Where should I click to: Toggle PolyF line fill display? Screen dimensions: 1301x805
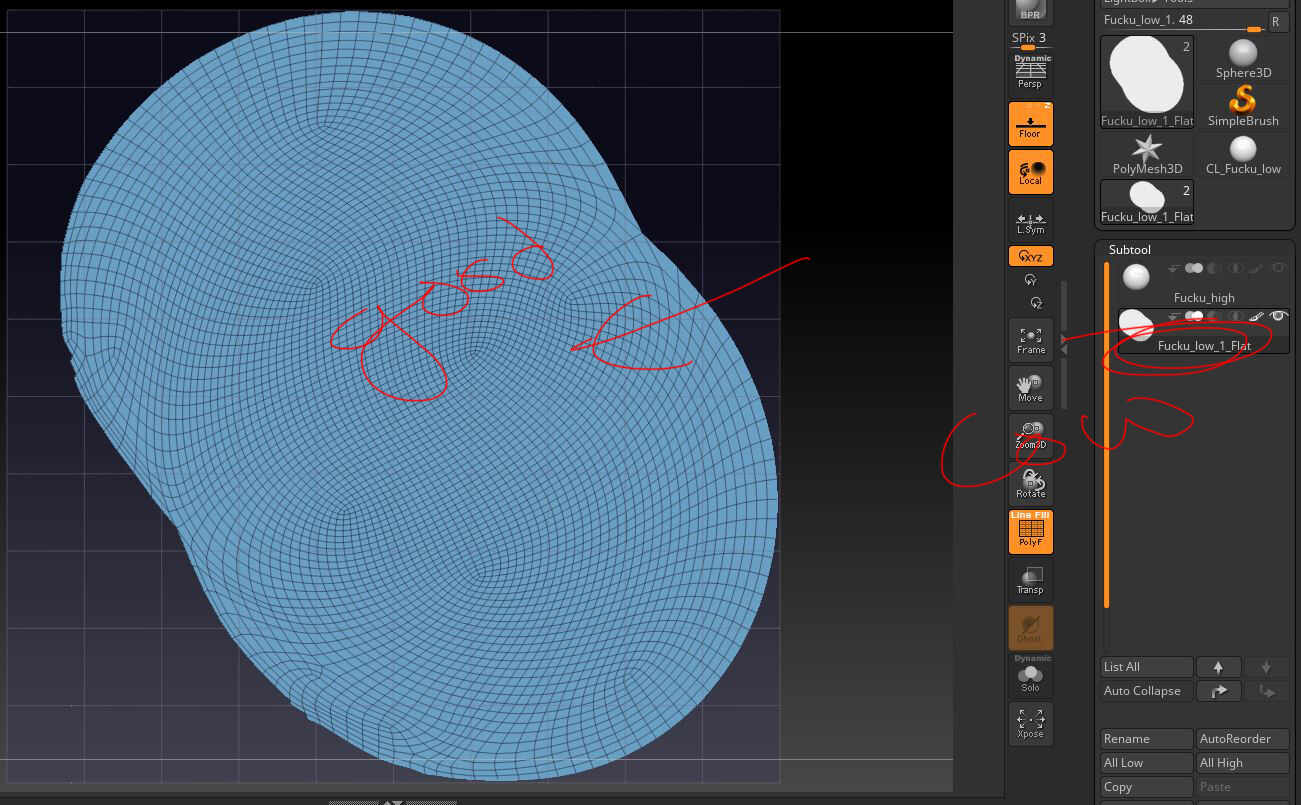click(1030, 532)
